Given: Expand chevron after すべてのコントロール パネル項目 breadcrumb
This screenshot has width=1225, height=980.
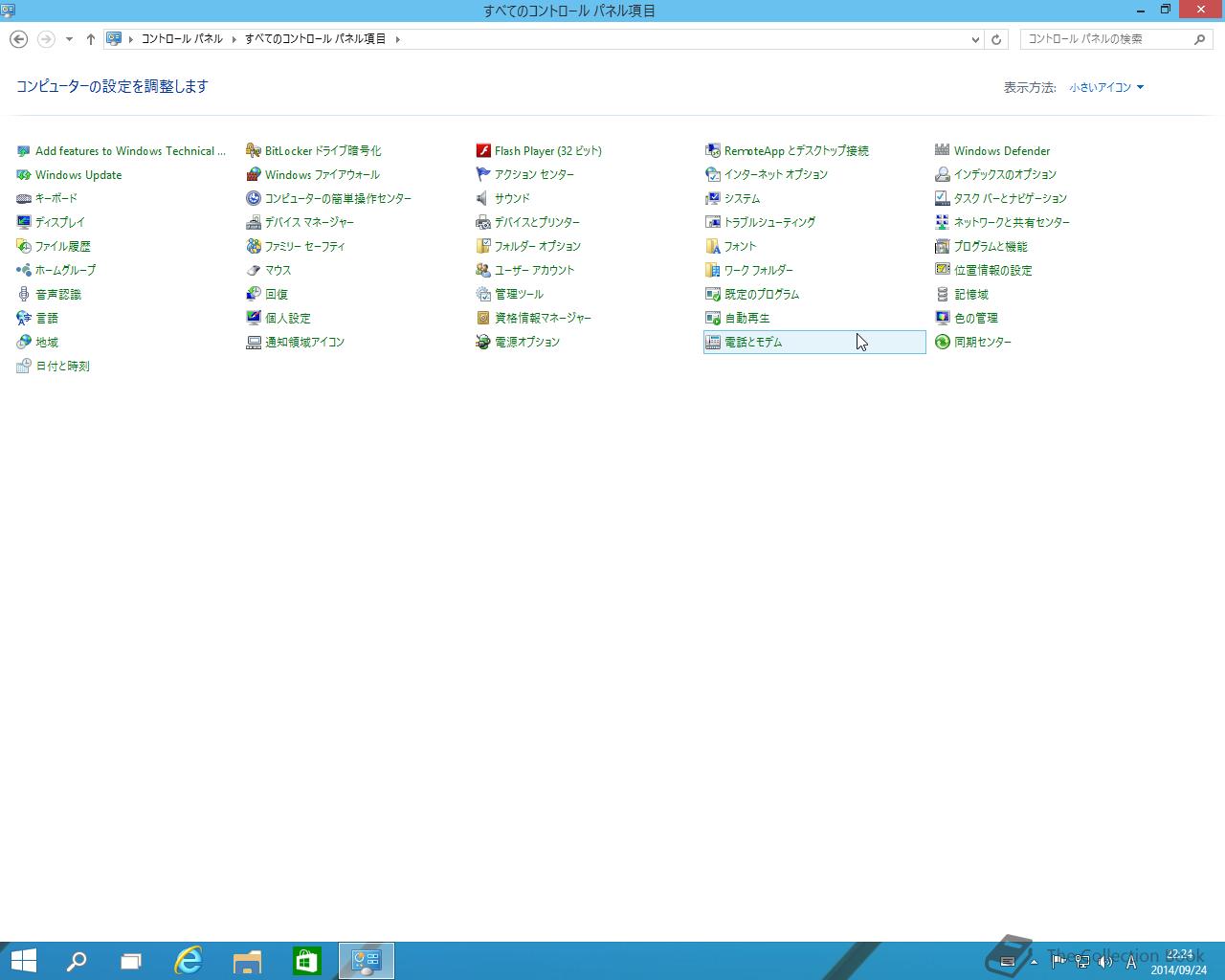Looking at the screenshot, I should pos(397,39).
